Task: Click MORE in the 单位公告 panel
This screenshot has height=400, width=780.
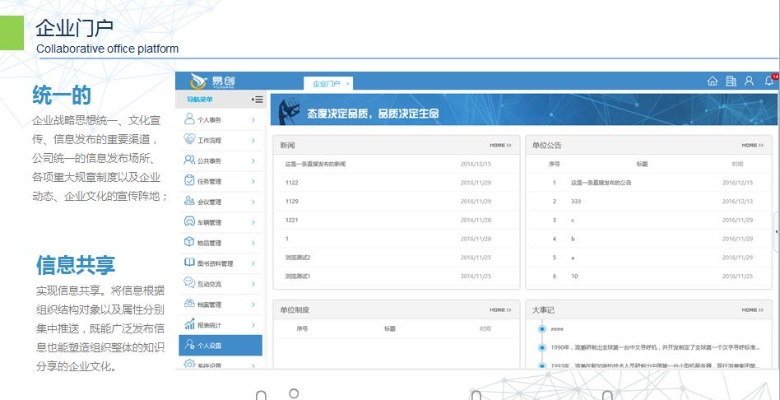Action: pos(753,145)
